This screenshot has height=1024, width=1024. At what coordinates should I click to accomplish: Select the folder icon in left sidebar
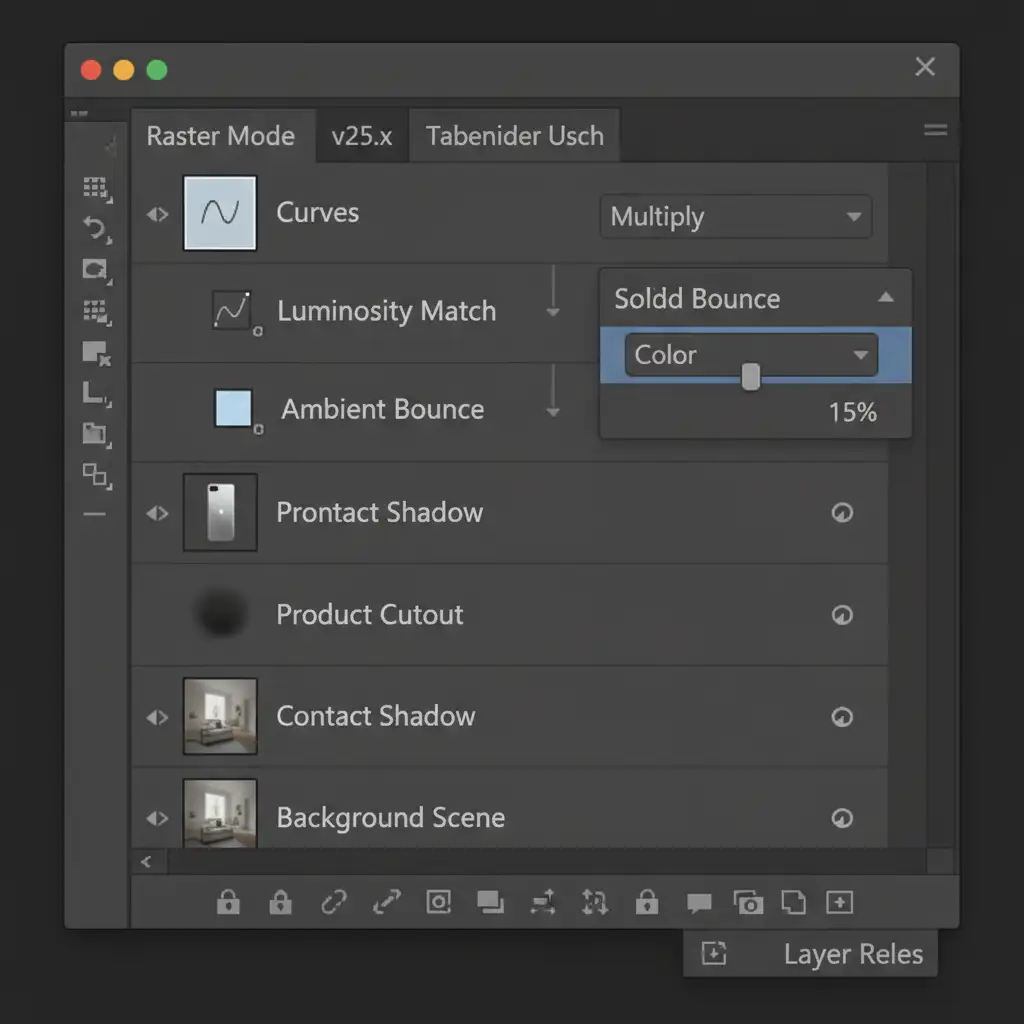click(x=95, y=433)
